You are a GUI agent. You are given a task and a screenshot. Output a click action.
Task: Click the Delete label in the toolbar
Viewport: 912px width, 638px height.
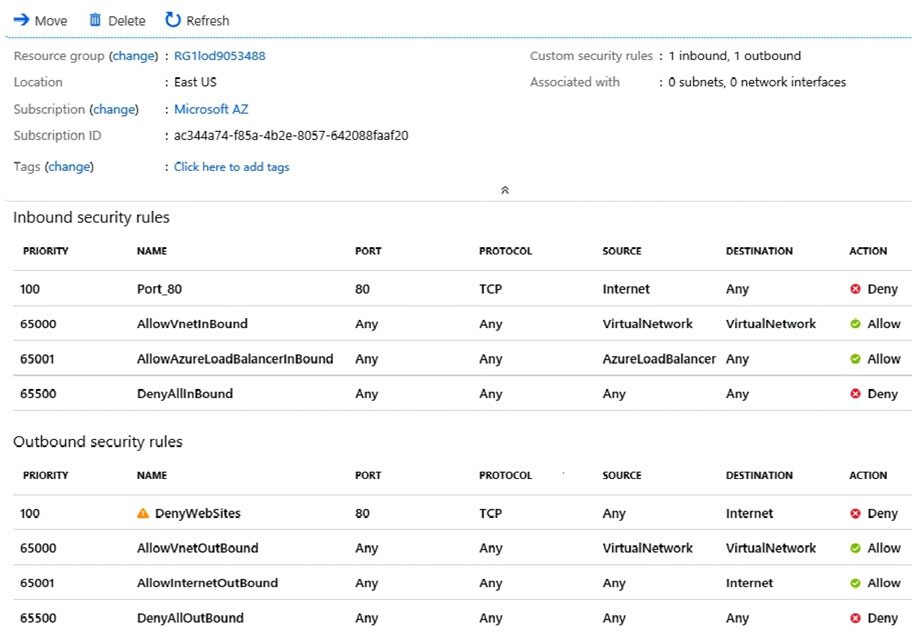click(127, 21)
